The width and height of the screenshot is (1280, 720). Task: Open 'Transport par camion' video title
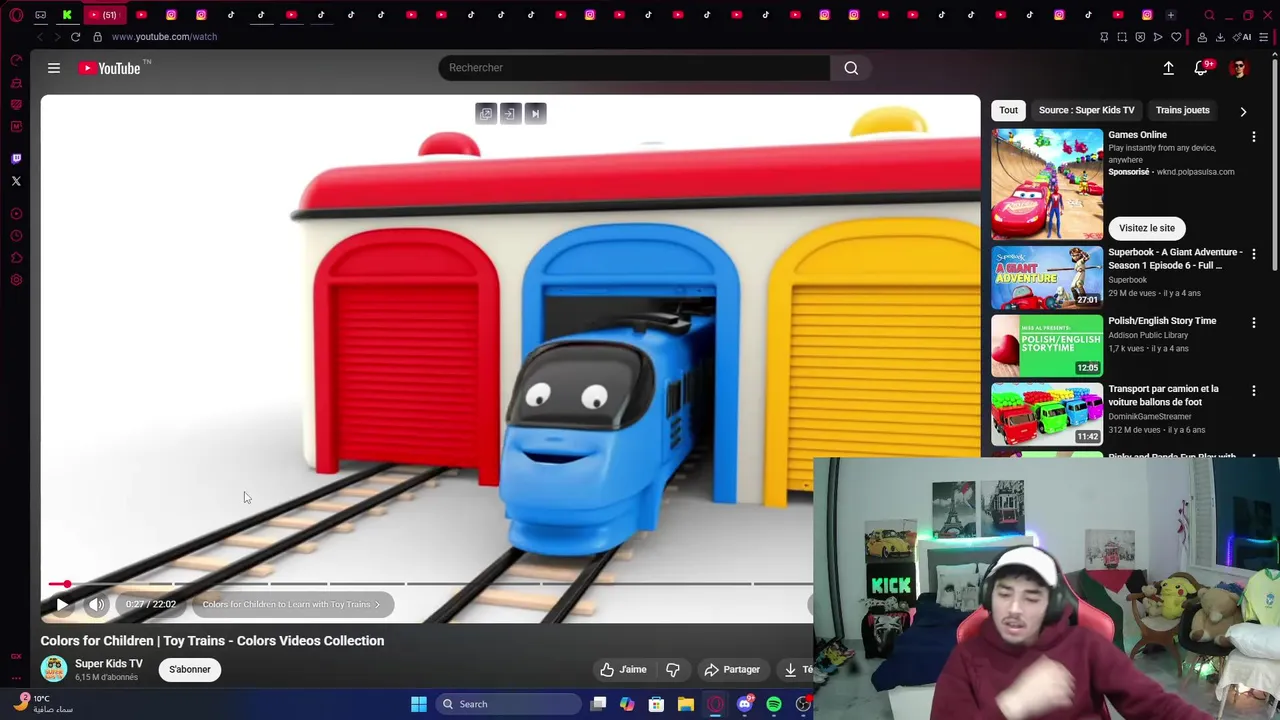[1163, 395]
